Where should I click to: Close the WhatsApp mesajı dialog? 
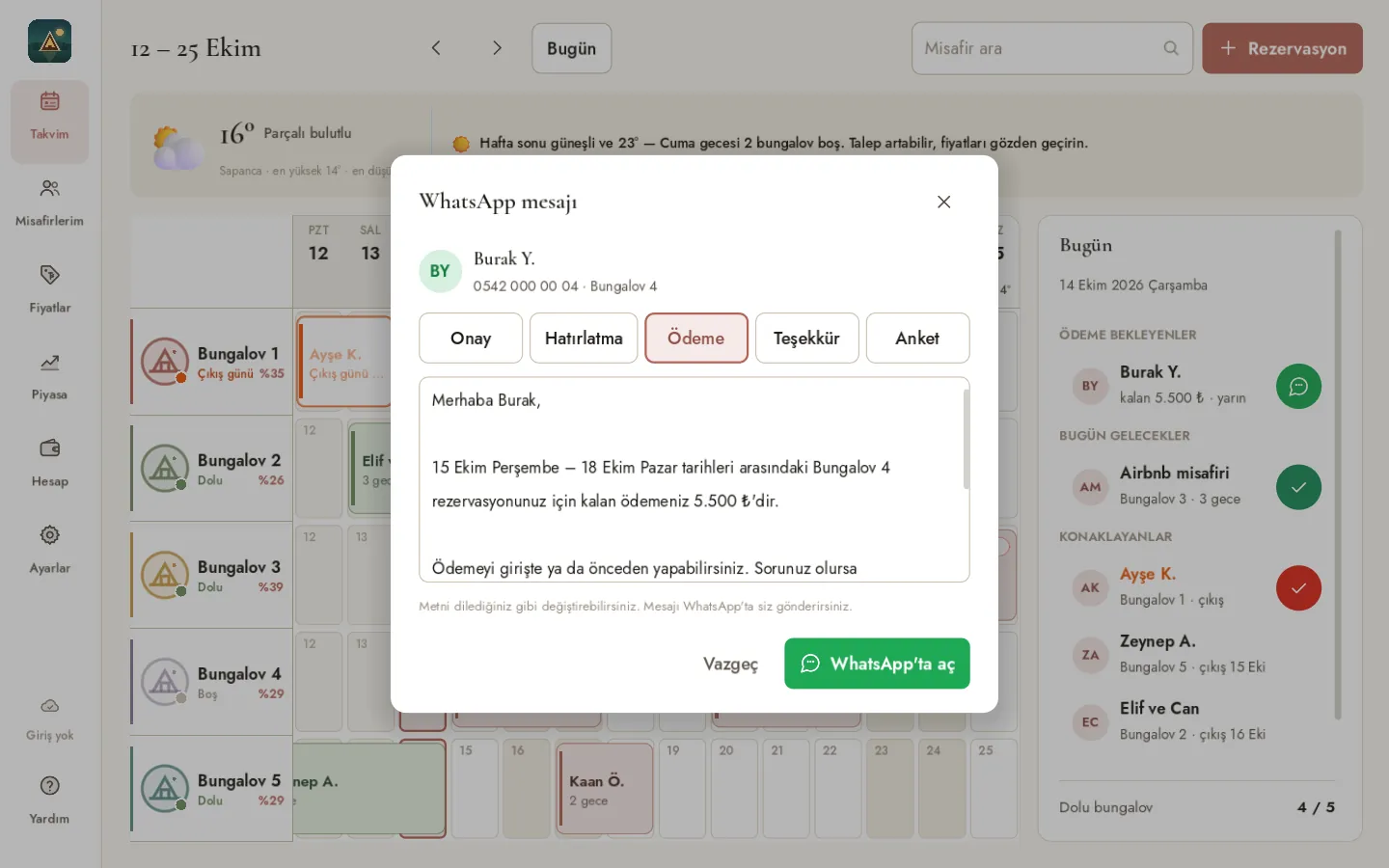click(x=944, y=202)
